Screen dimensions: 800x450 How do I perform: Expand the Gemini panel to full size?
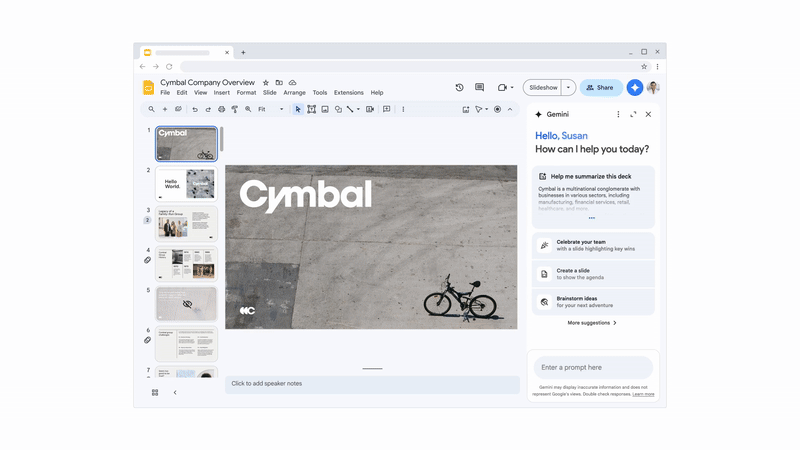pos(633,114)
